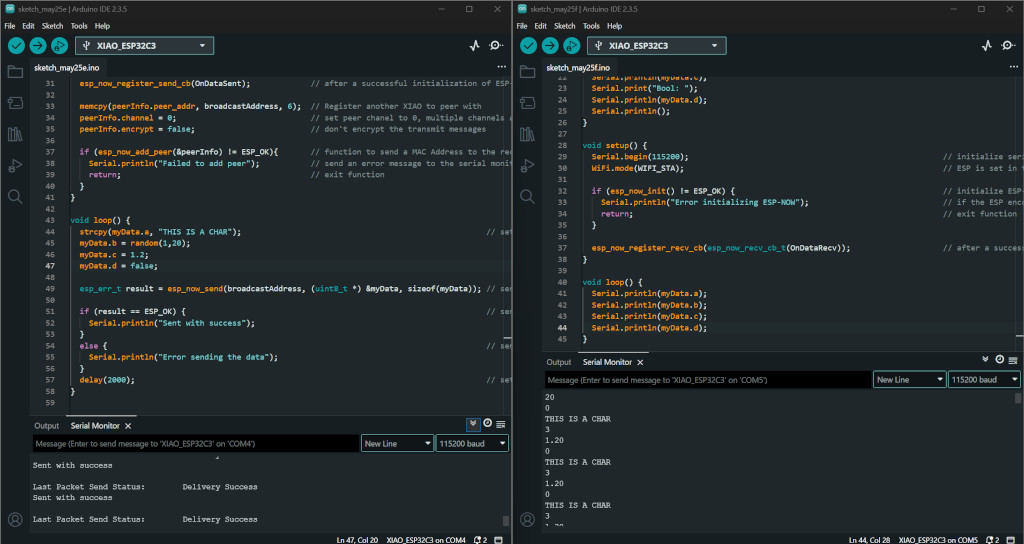This screenshot has height=544, width=1024.
Task: Click COM4 message input field
Action: (195, 443)
